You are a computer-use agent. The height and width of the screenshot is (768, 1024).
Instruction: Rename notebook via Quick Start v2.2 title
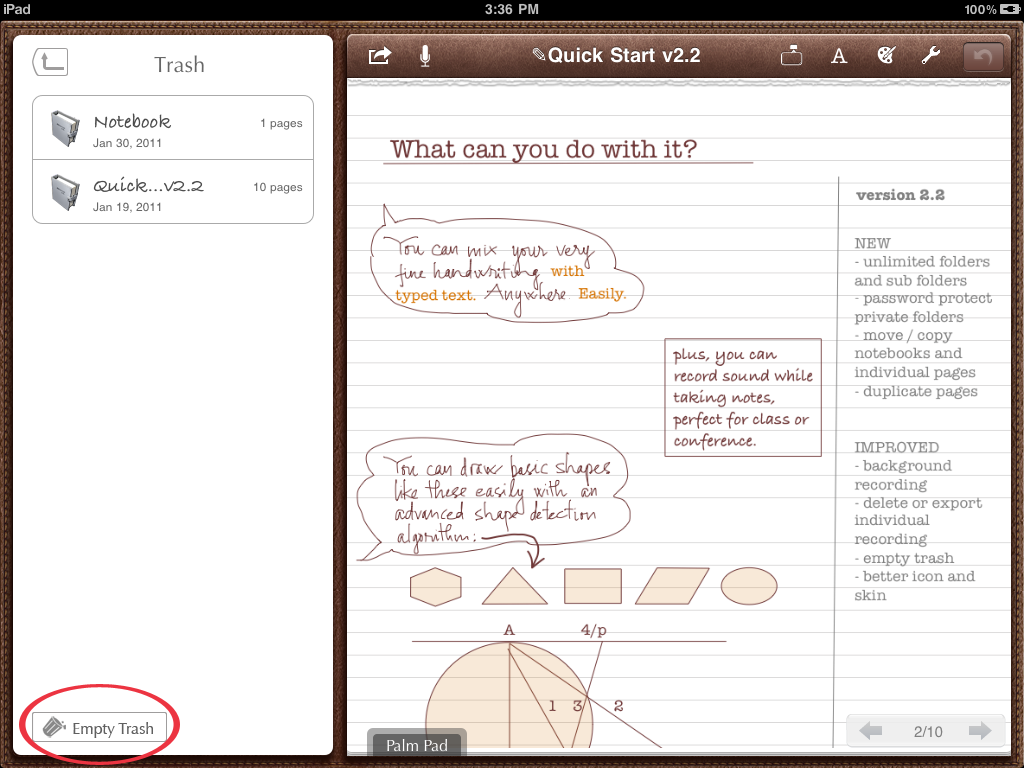pos(616,56)
